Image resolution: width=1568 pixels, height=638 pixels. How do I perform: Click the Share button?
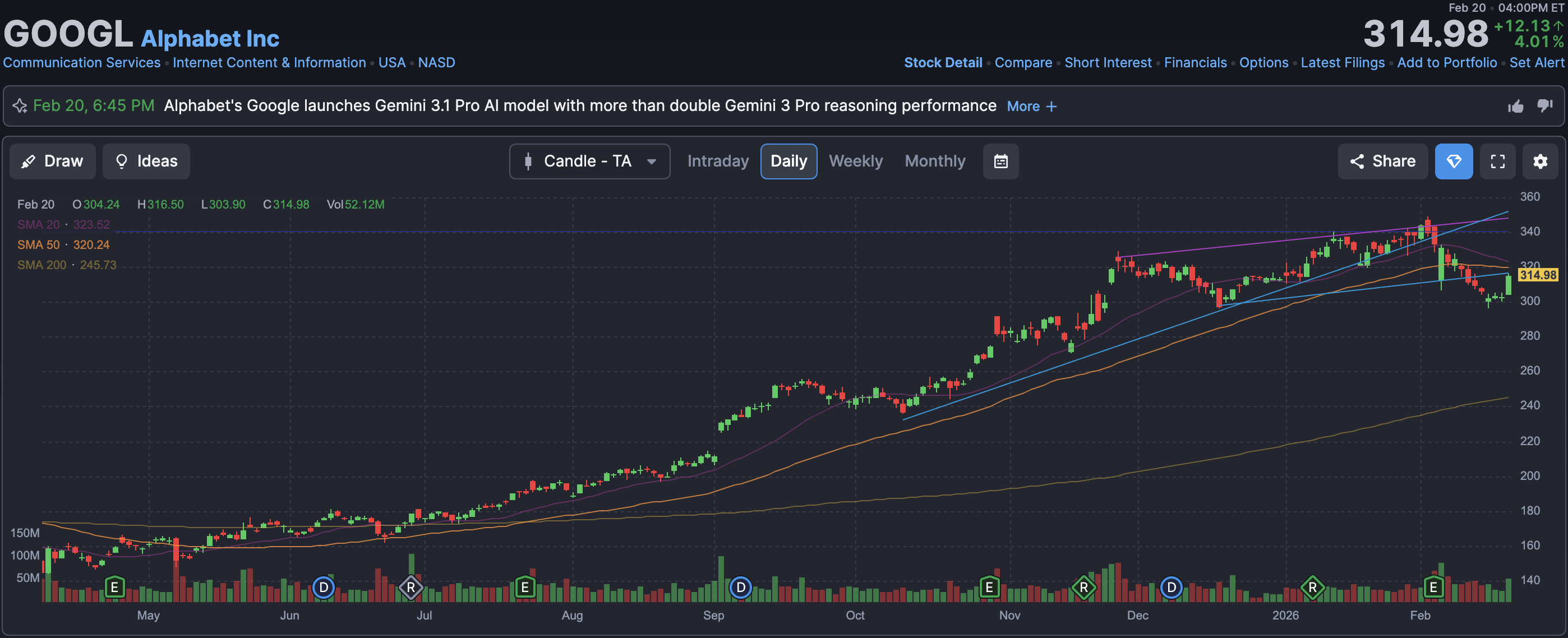(1382, 161)
